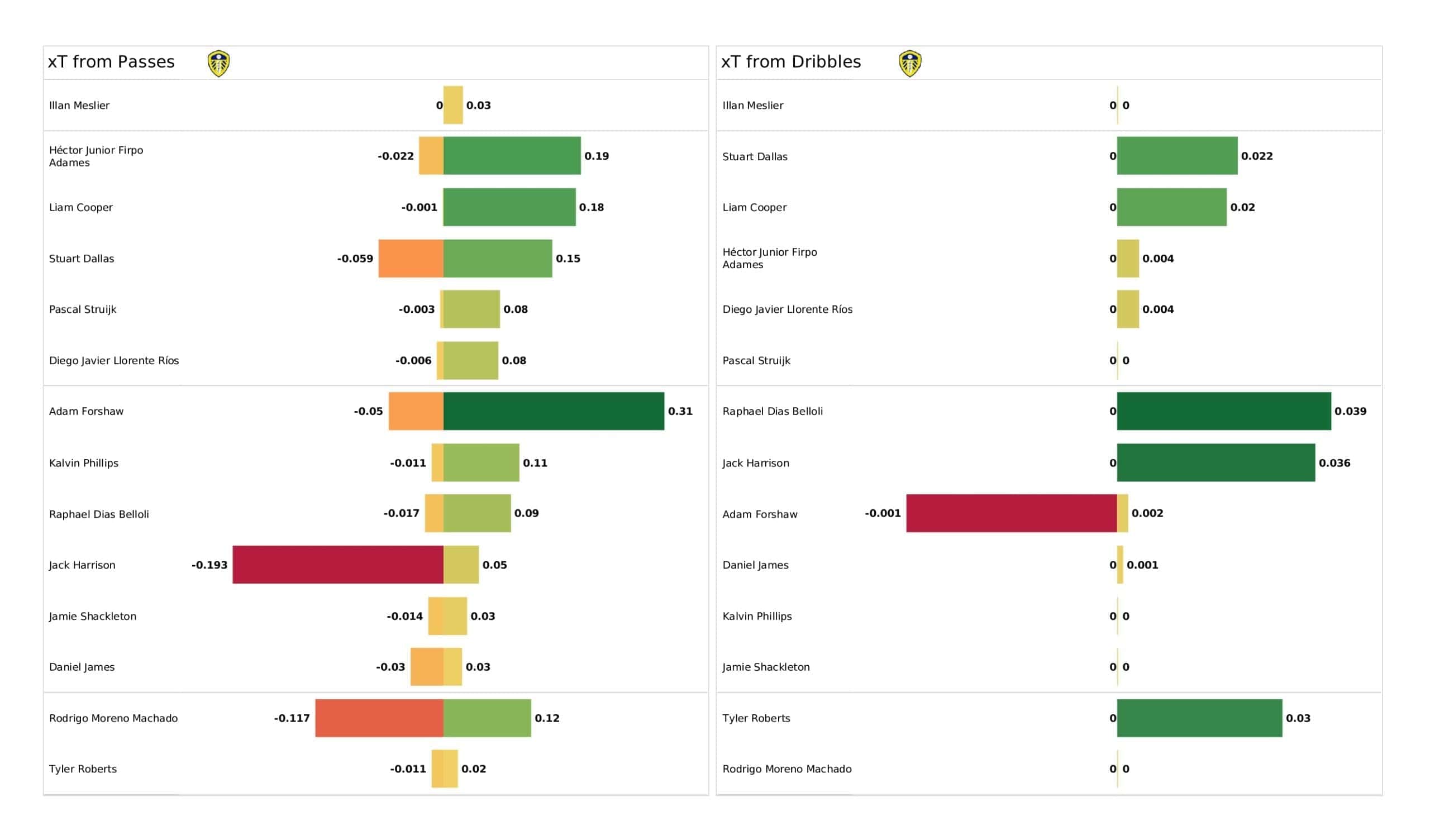Click Raphael Dias Belloli's 0.039 dribbles bar
The width and height of the screenshot is (1430, 840).
1224,411
